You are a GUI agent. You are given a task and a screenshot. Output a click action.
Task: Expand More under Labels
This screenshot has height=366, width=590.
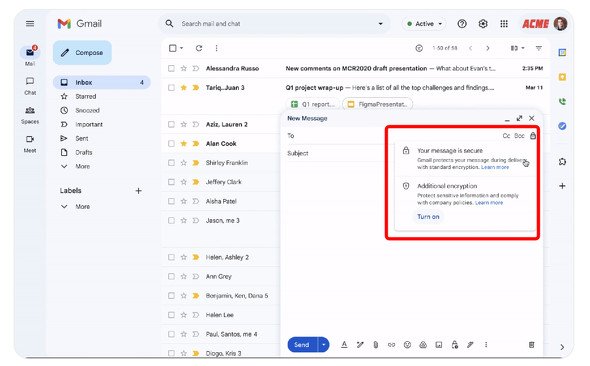click(x=82, y=206)
